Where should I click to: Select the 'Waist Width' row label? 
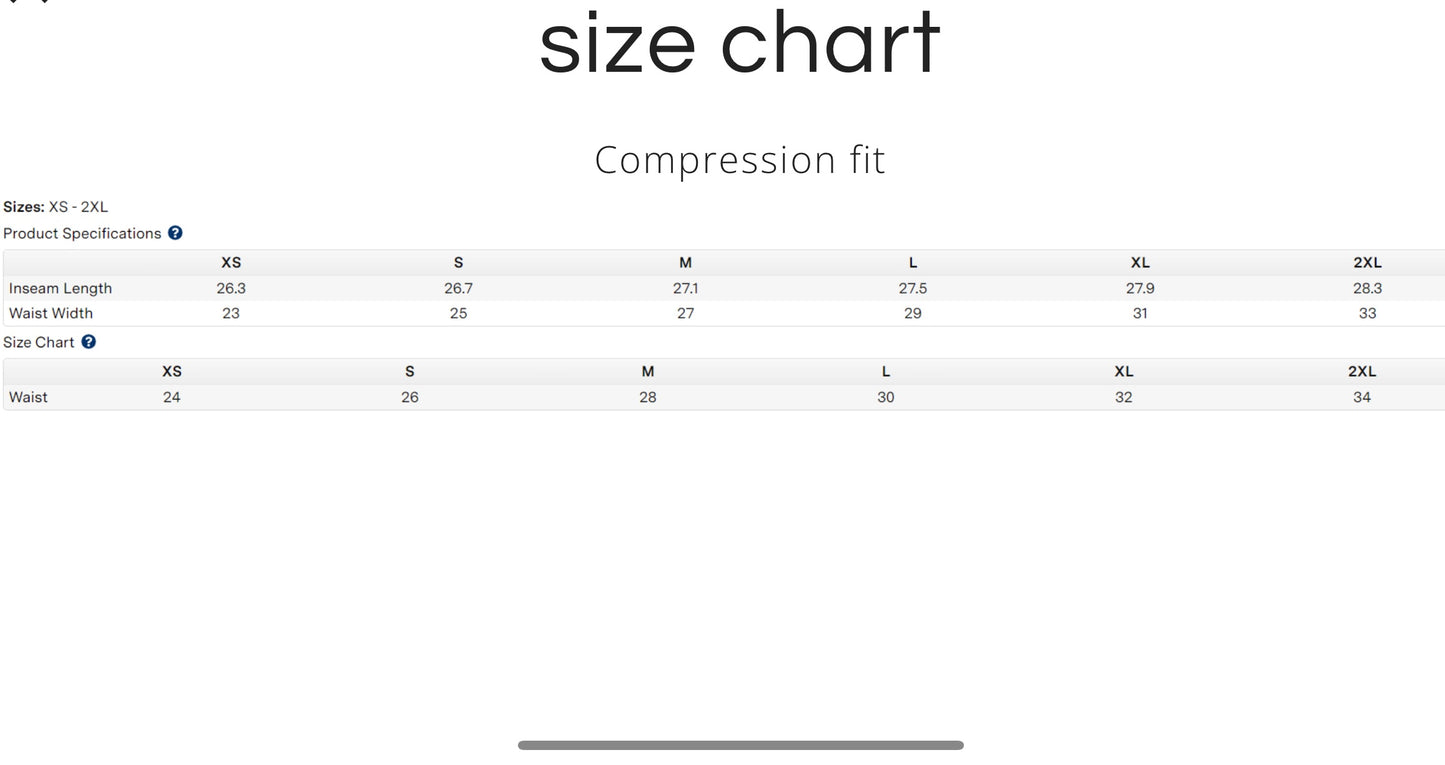tap(51, 313)
